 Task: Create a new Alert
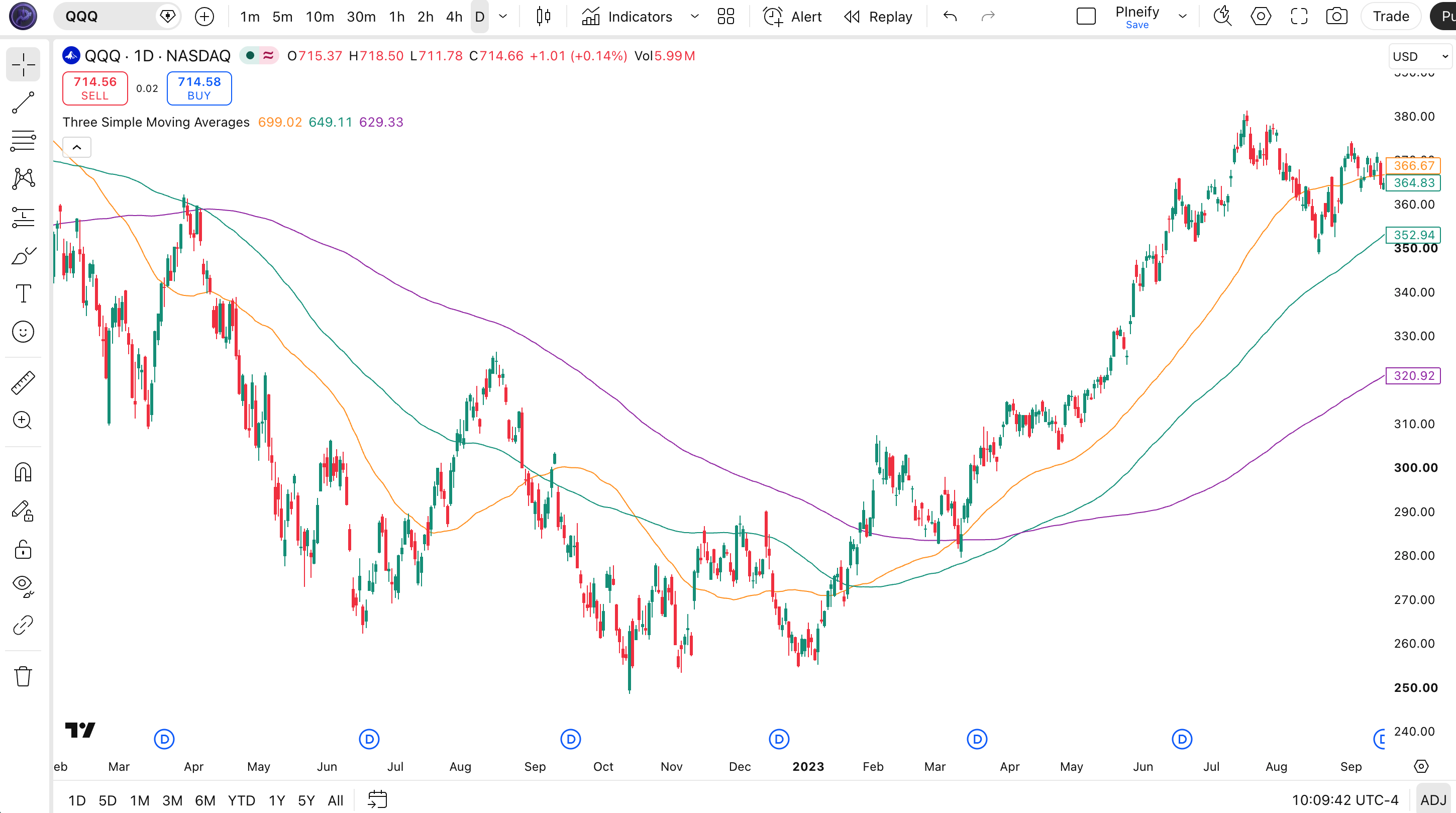tap(792, 17)
